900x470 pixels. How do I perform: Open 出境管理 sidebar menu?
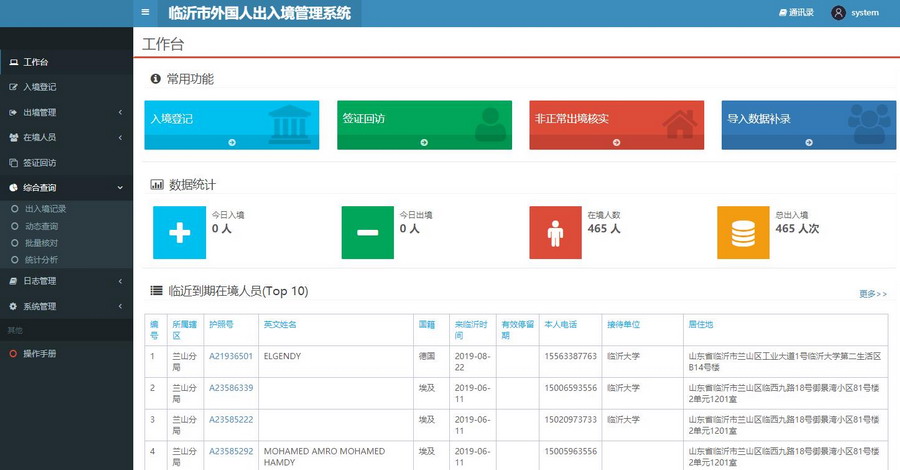(66, 112)
